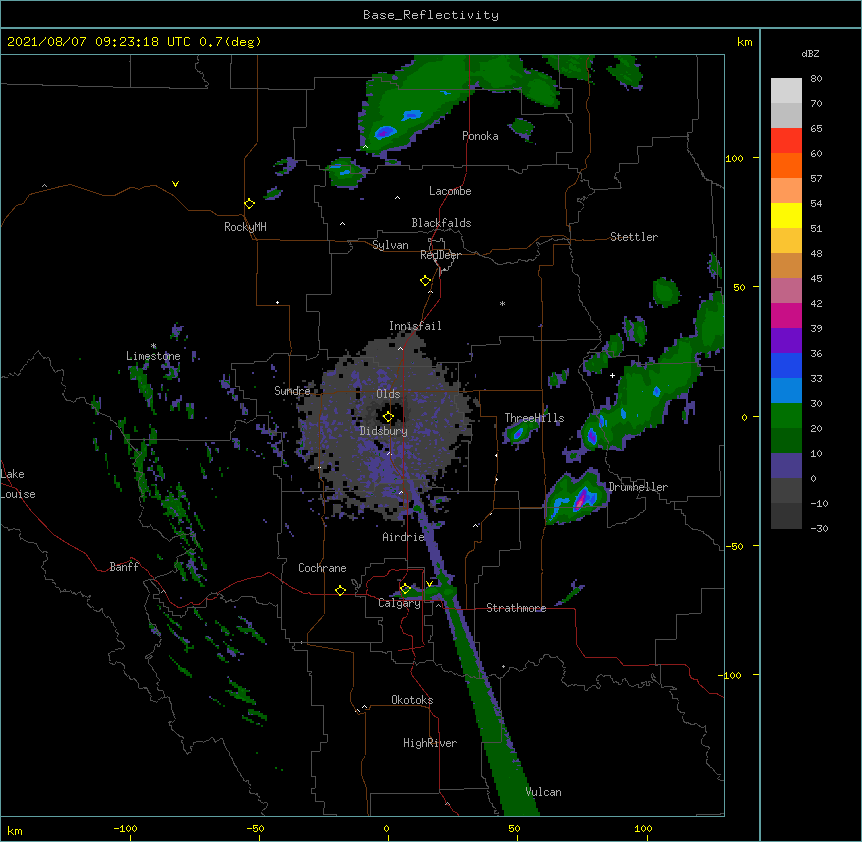This screenshot has width=862, height=842.
Task: Select the dBZ legend heading
Action: (810, 53)
